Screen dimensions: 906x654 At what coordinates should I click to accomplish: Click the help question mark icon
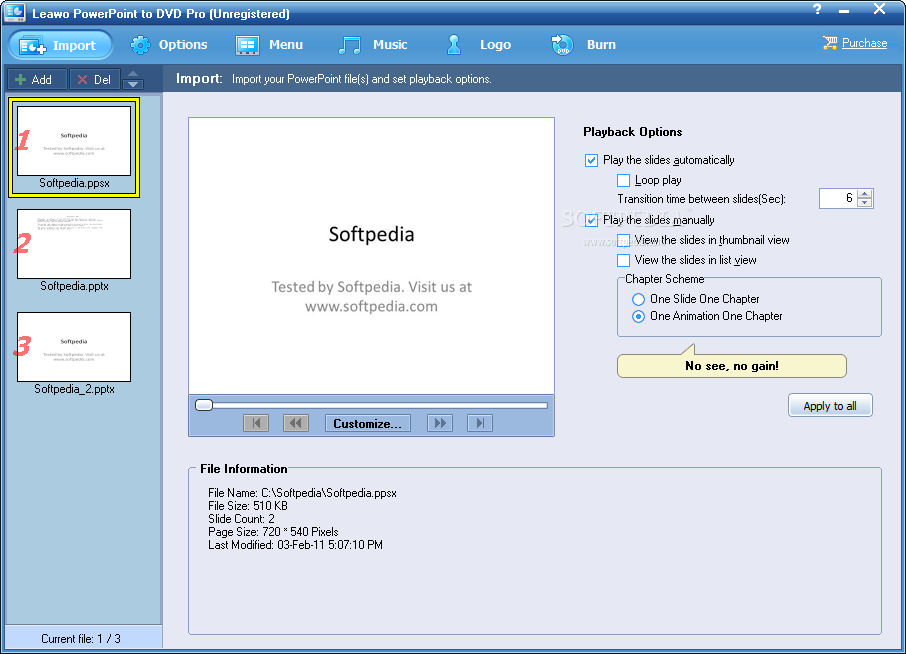817,9
